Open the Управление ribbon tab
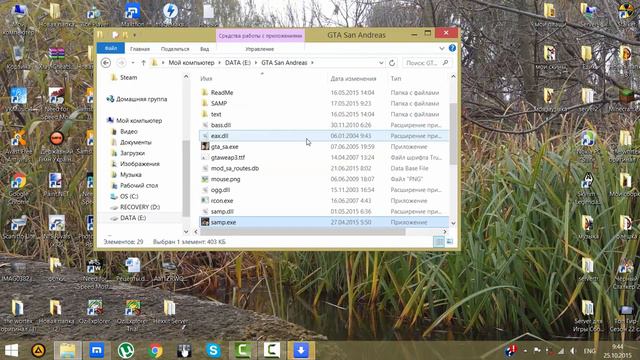Image resolution: width=640 pixels, height=360 pixels. point(260,49)
